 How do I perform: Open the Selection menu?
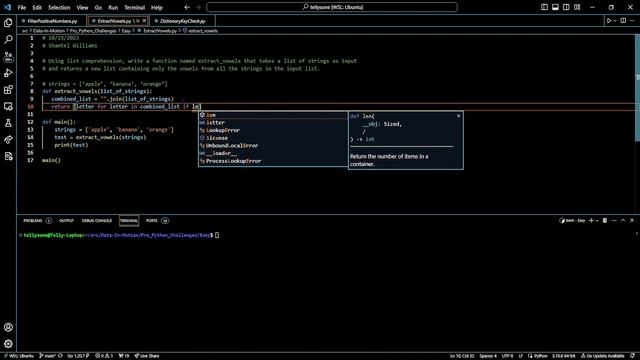click(59, 7)
